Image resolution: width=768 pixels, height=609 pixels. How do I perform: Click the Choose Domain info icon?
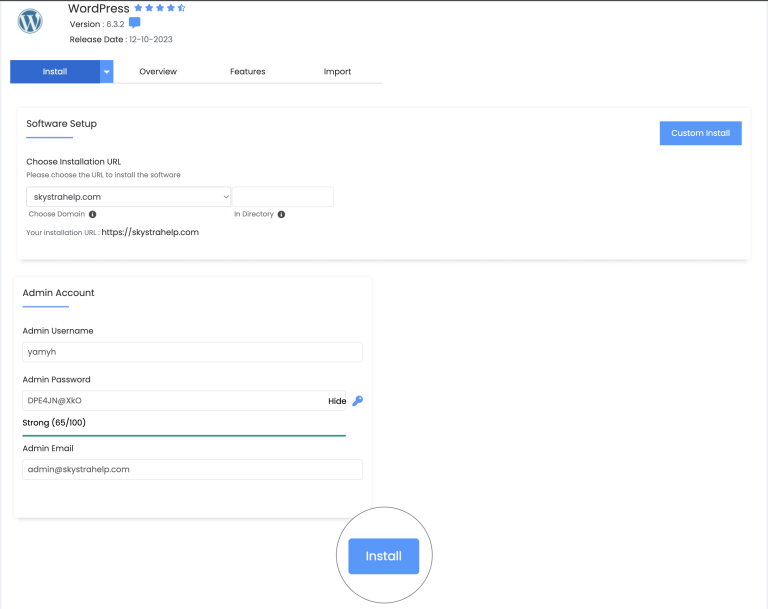[93, 214]
